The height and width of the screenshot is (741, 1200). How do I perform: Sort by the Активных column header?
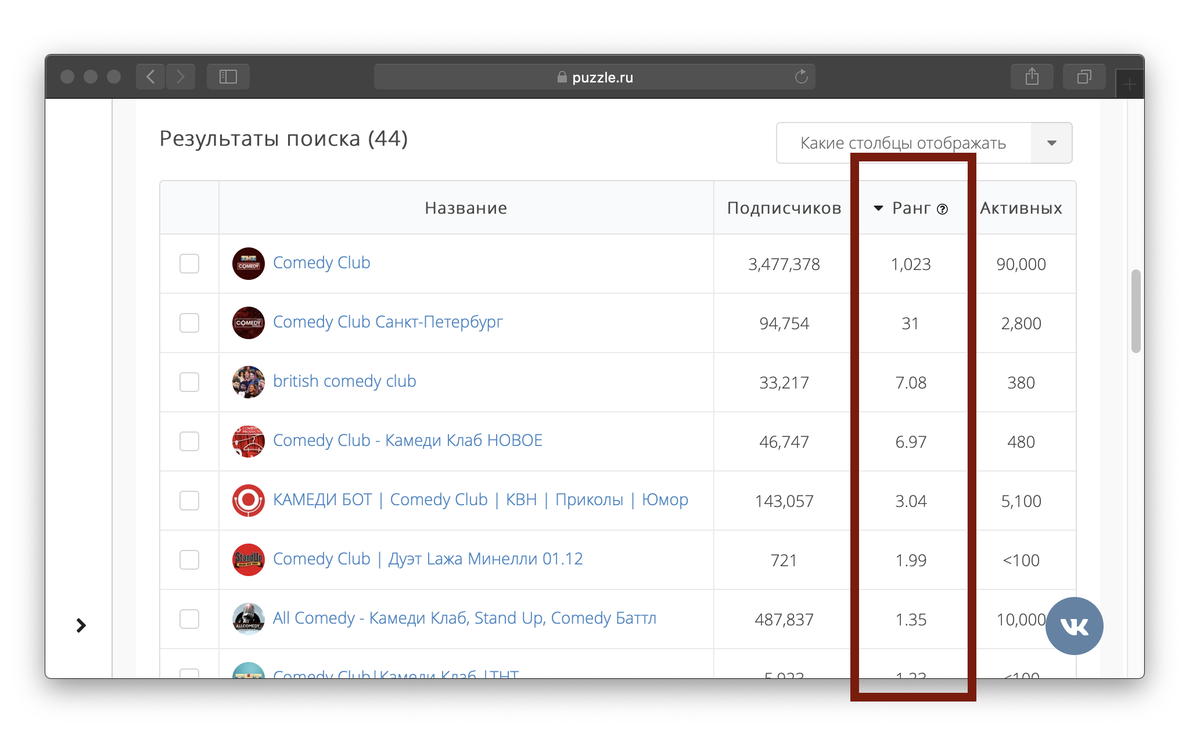[x=1021, y=208]
